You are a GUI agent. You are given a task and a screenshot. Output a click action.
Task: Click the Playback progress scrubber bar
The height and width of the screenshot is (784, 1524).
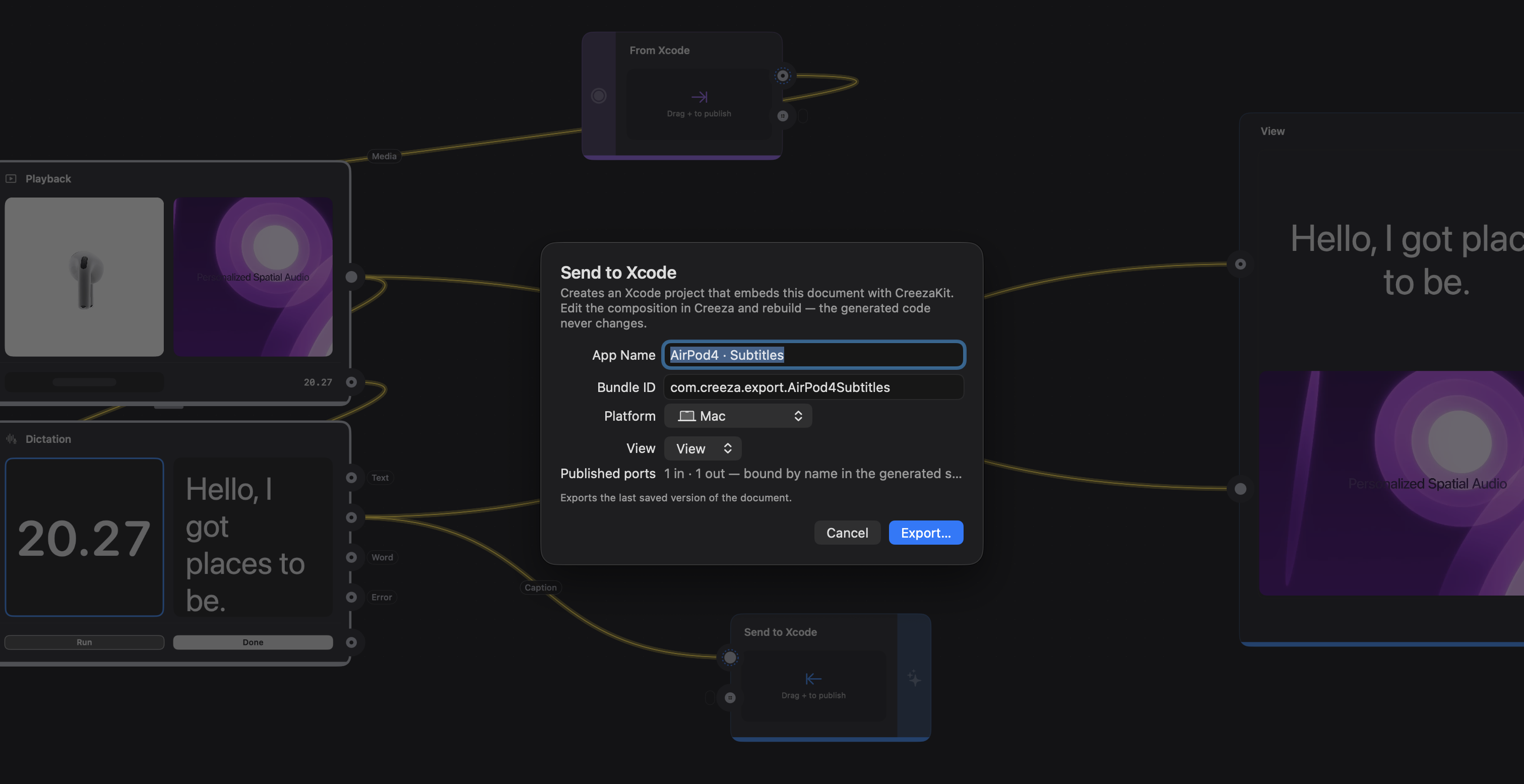tap(84, 382)
